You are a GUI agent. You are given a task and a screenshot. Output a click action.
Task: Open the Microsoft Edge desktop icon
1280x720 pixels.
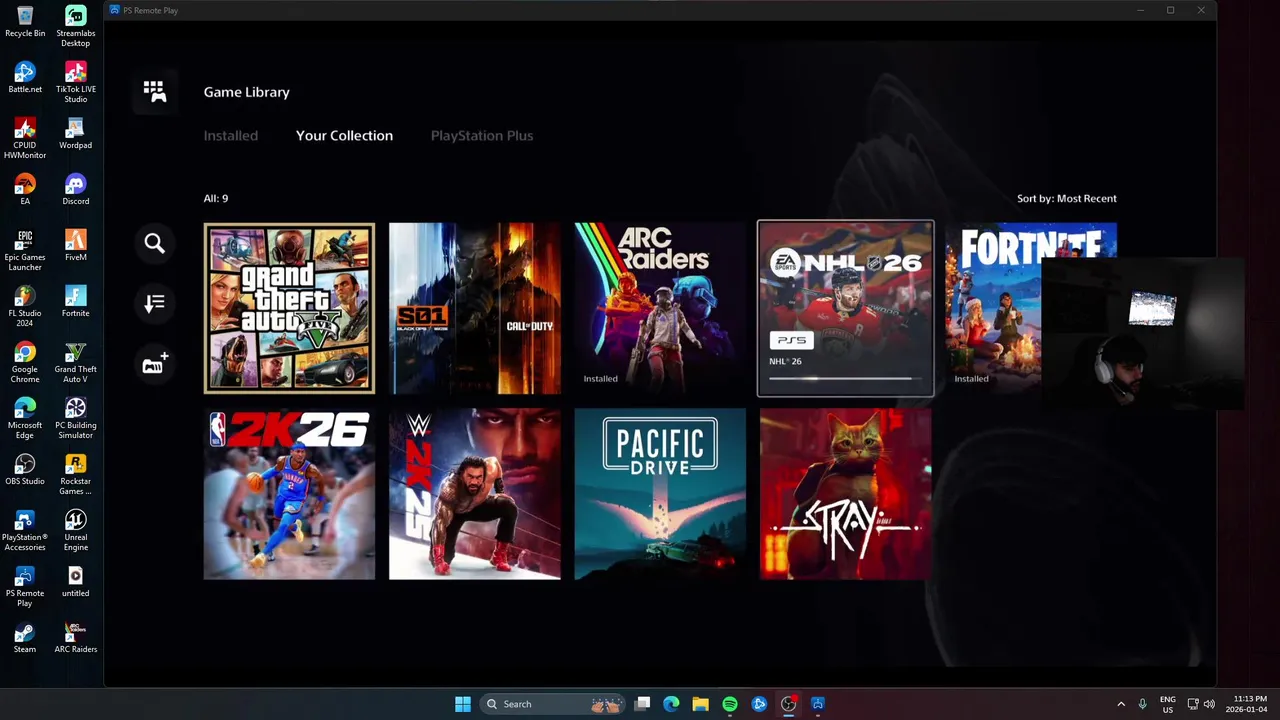(25, 419)
